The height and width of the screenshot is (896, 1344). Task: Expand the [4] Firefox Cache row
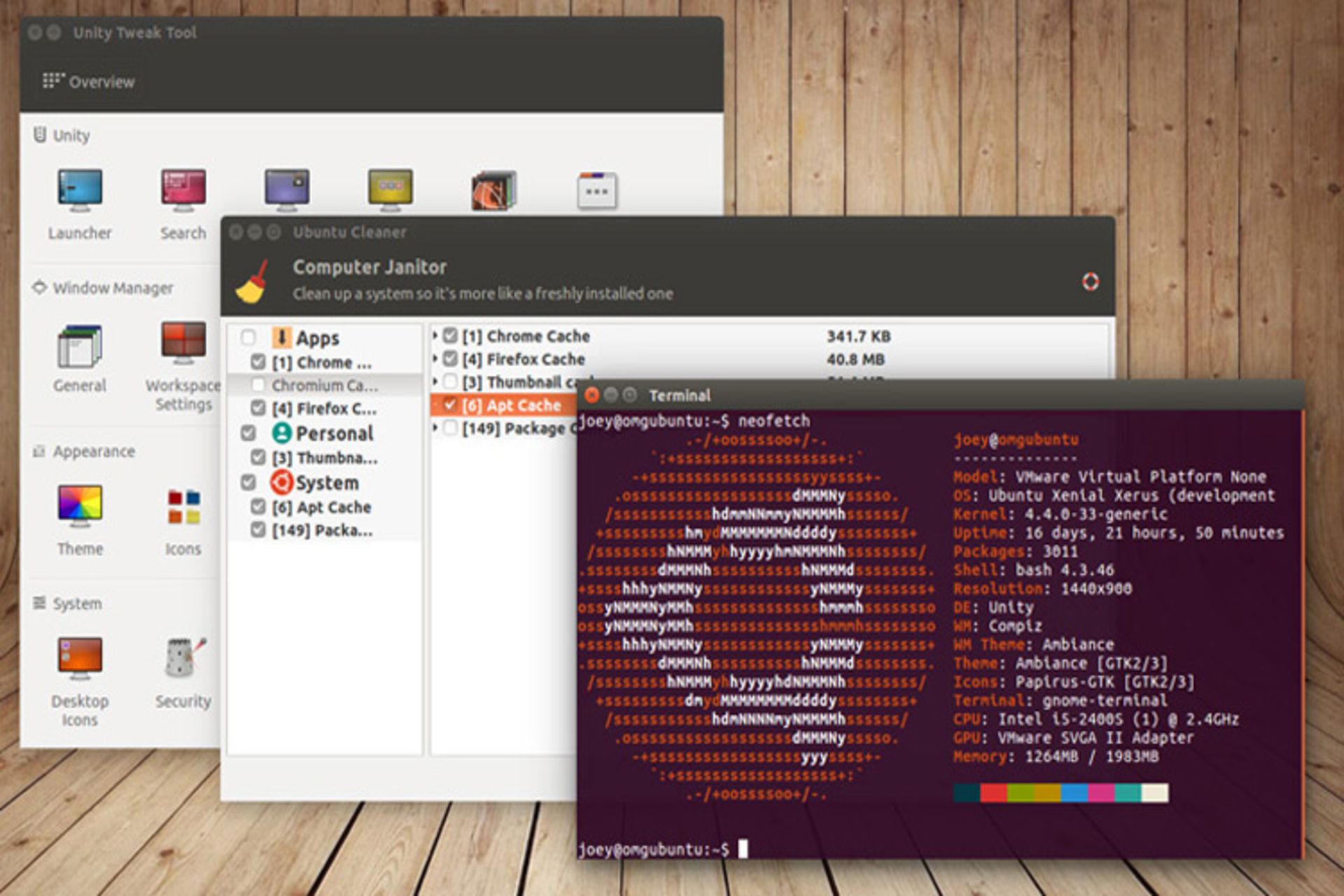[435, 359]
